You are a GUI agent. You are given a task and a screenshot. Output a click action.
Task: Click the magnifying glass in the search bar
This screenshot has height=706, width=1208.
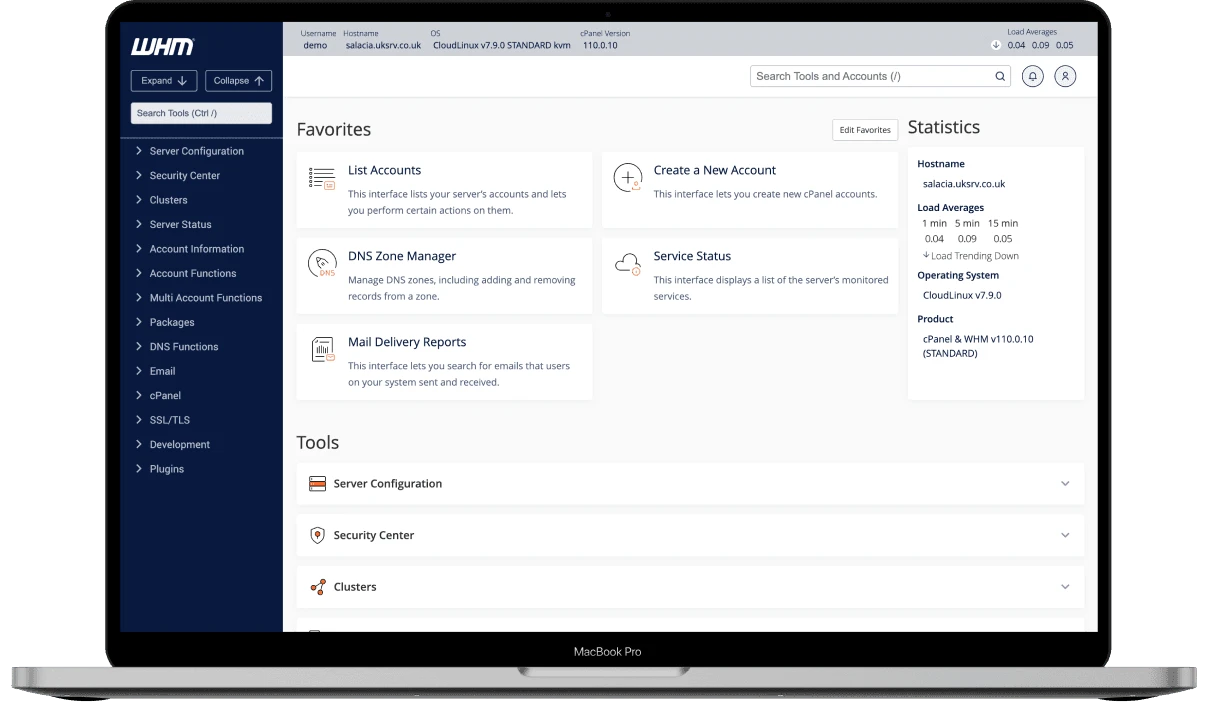click(1000, 75)
